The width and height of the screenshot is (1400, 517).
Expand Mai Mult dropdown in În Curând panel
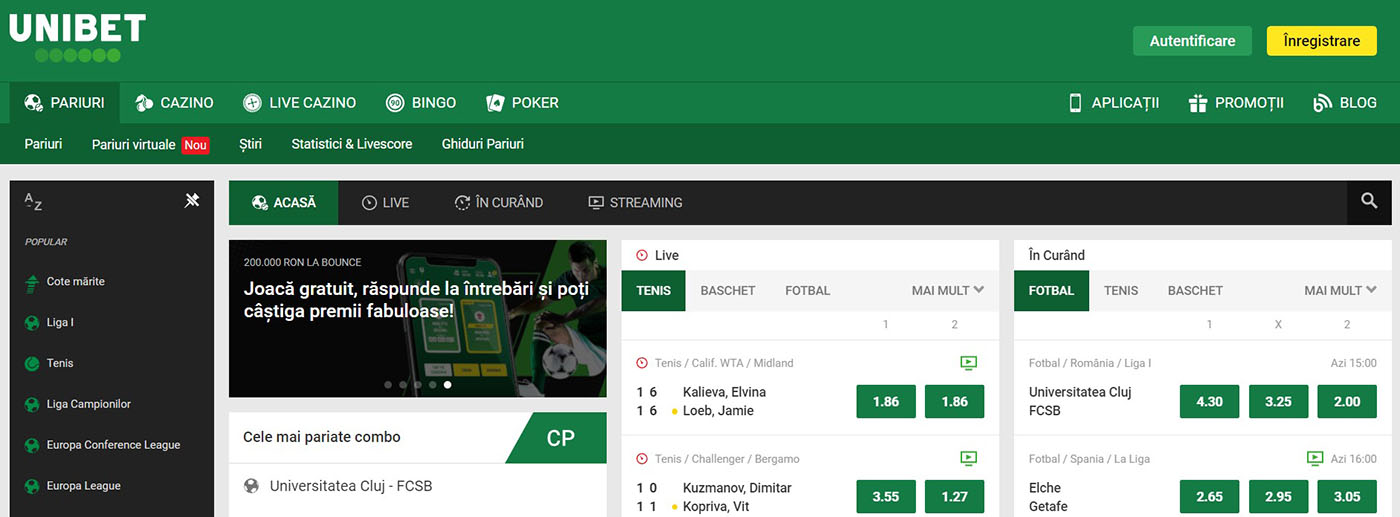pos(1340,290)
